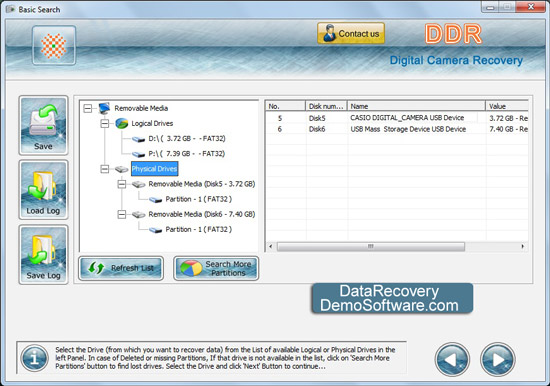The height and width of the screenshot is (386, 550).
Task: Go to the previous step arrow
Action: click(x=452, y=359)
